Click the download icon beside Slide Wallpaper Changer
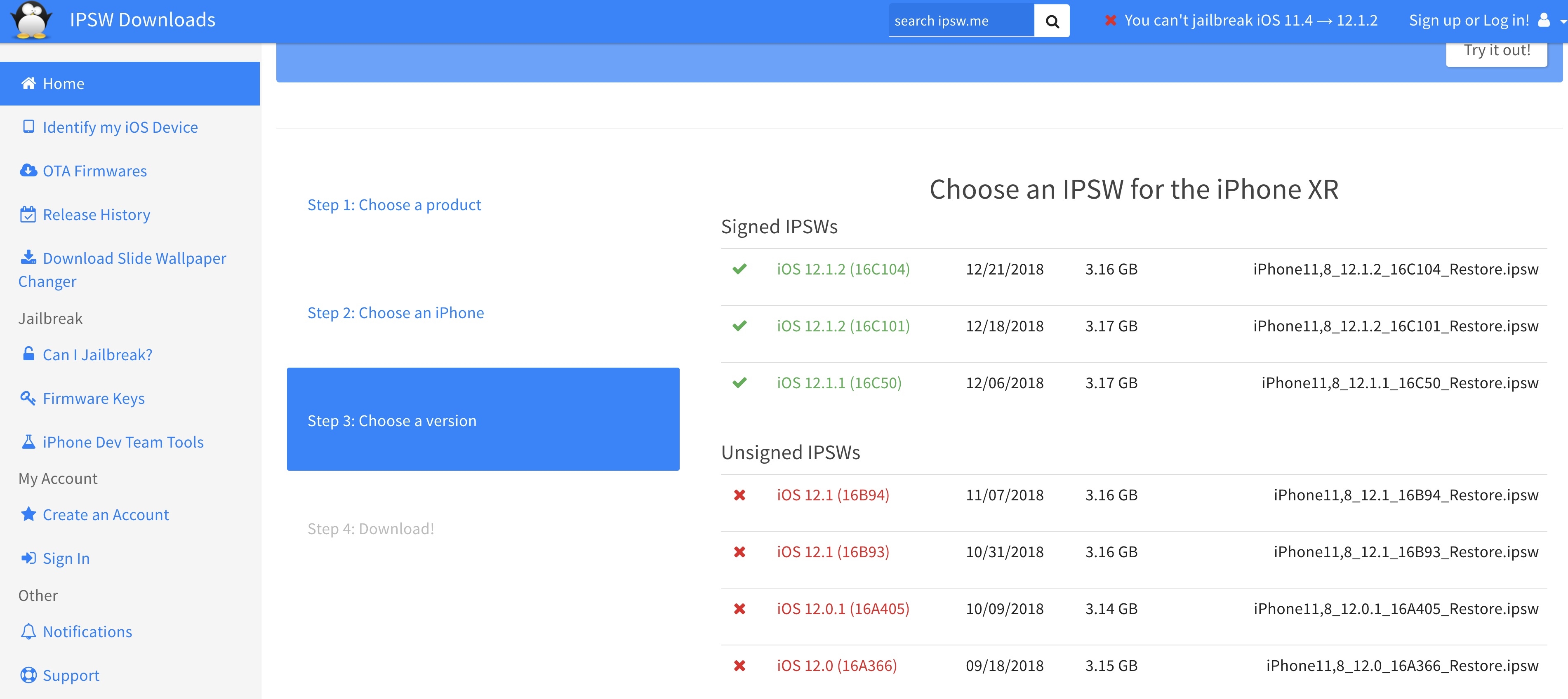This screenshot has width=1568, height=699. (28, 257)
